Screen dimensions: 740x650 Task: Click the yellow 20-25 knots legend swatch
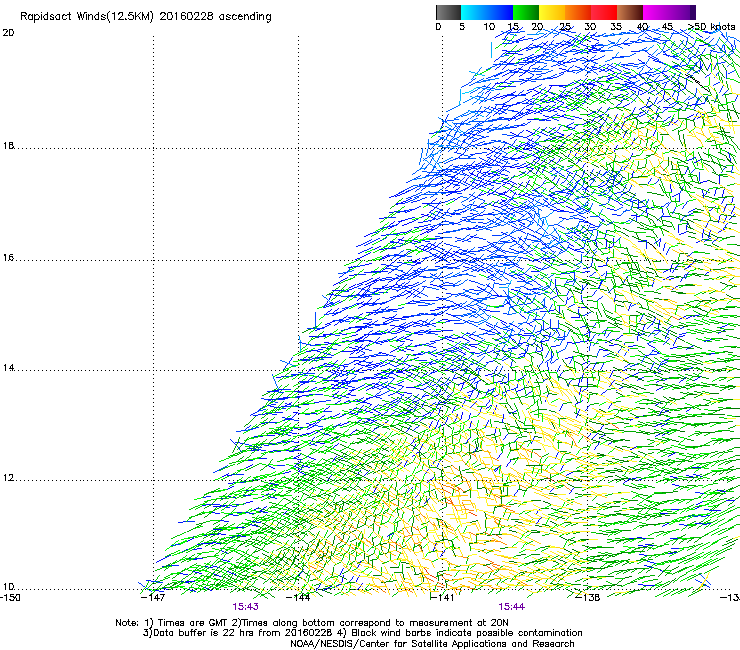552,12
